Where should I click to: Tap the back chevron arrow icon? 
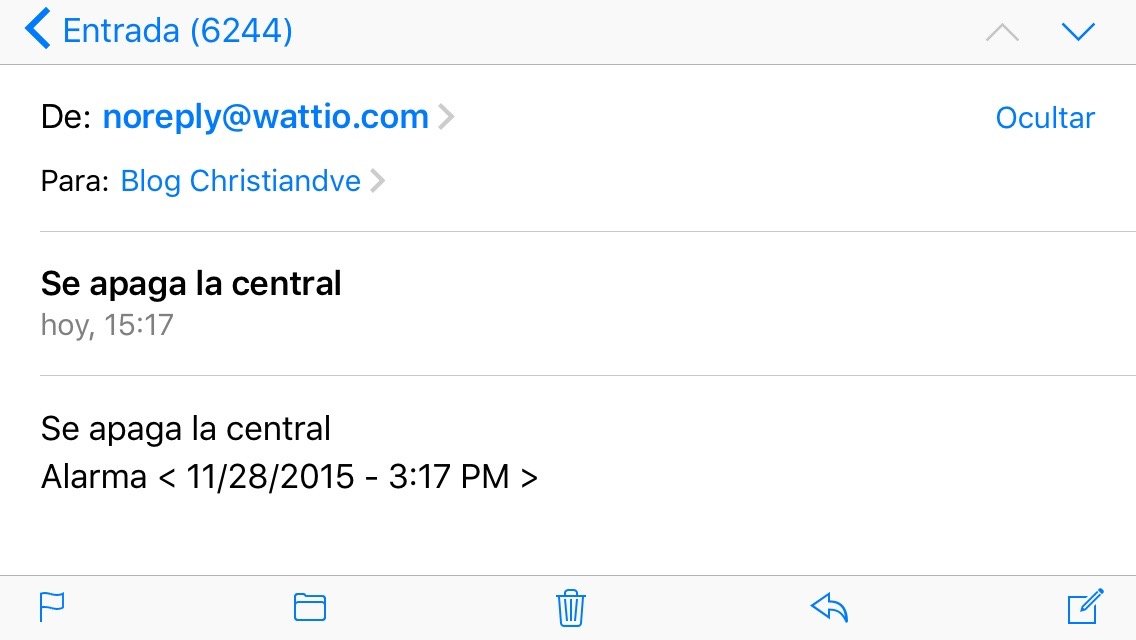pos(38,29)
